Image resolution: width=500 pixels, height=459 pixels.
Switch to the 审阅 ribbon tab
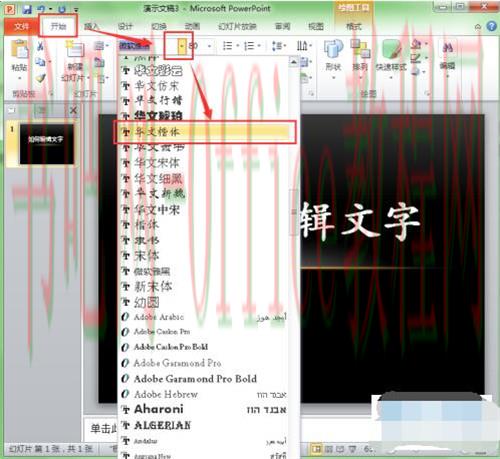(x=283, y=26)
